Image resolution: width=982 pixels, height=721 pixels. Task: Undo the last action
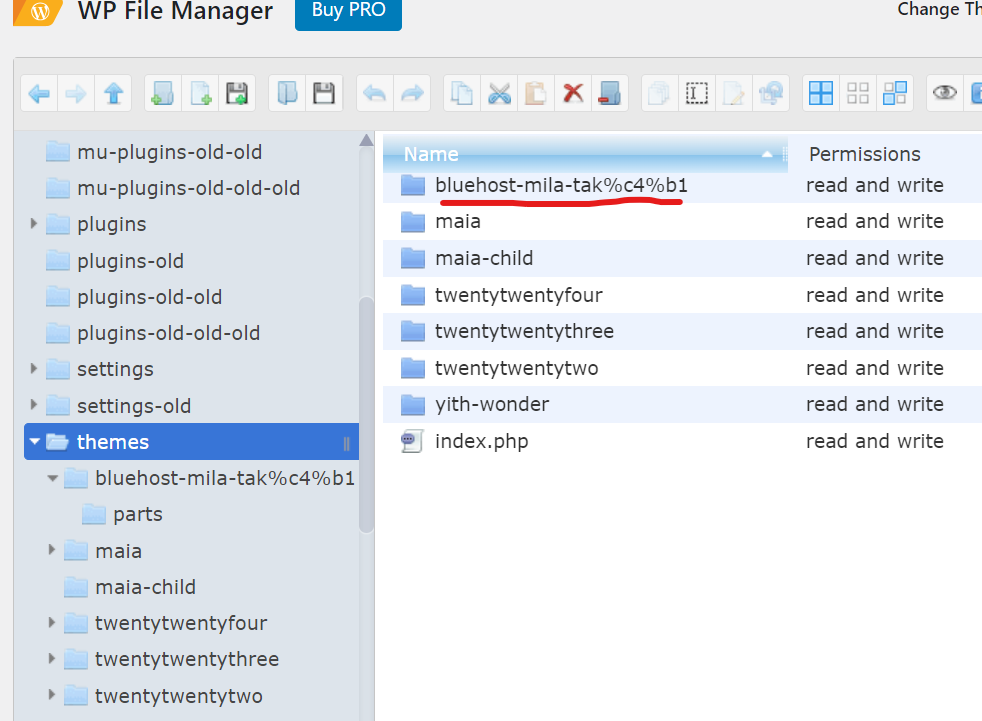pyautogui.click(x=375, y=93)
